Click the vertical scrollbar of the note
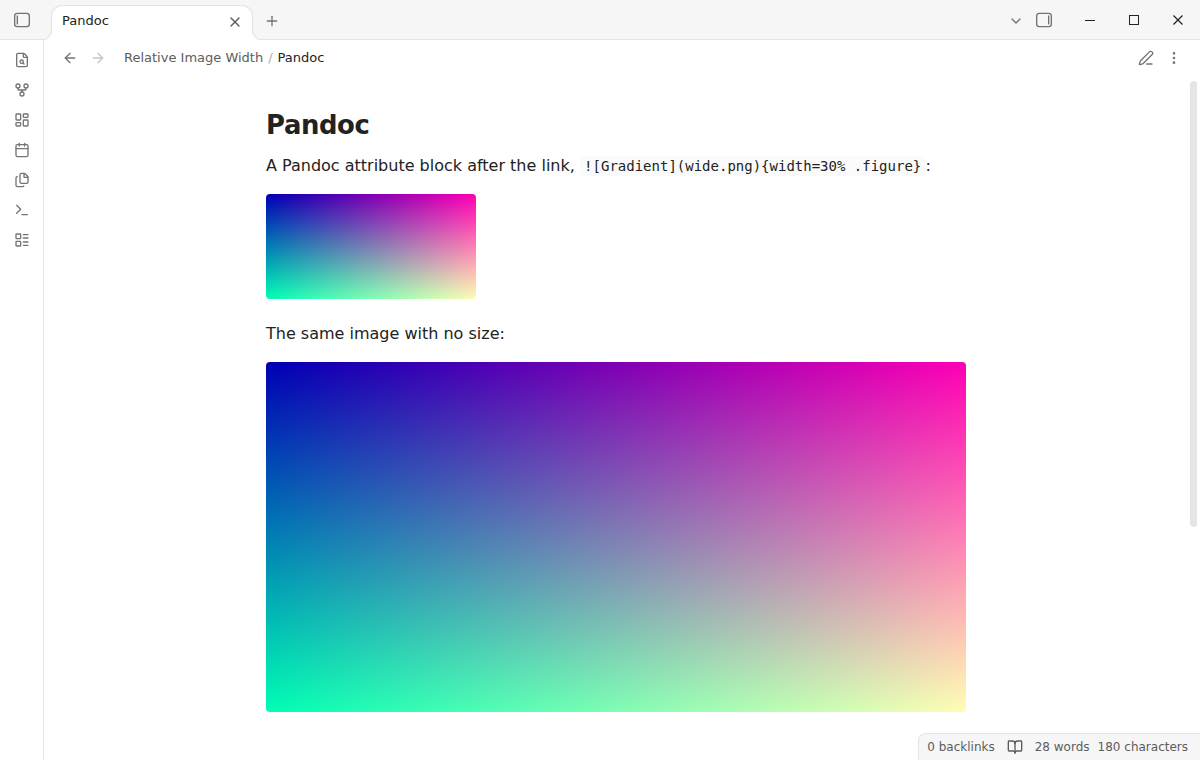 [x=1193, y=303]
